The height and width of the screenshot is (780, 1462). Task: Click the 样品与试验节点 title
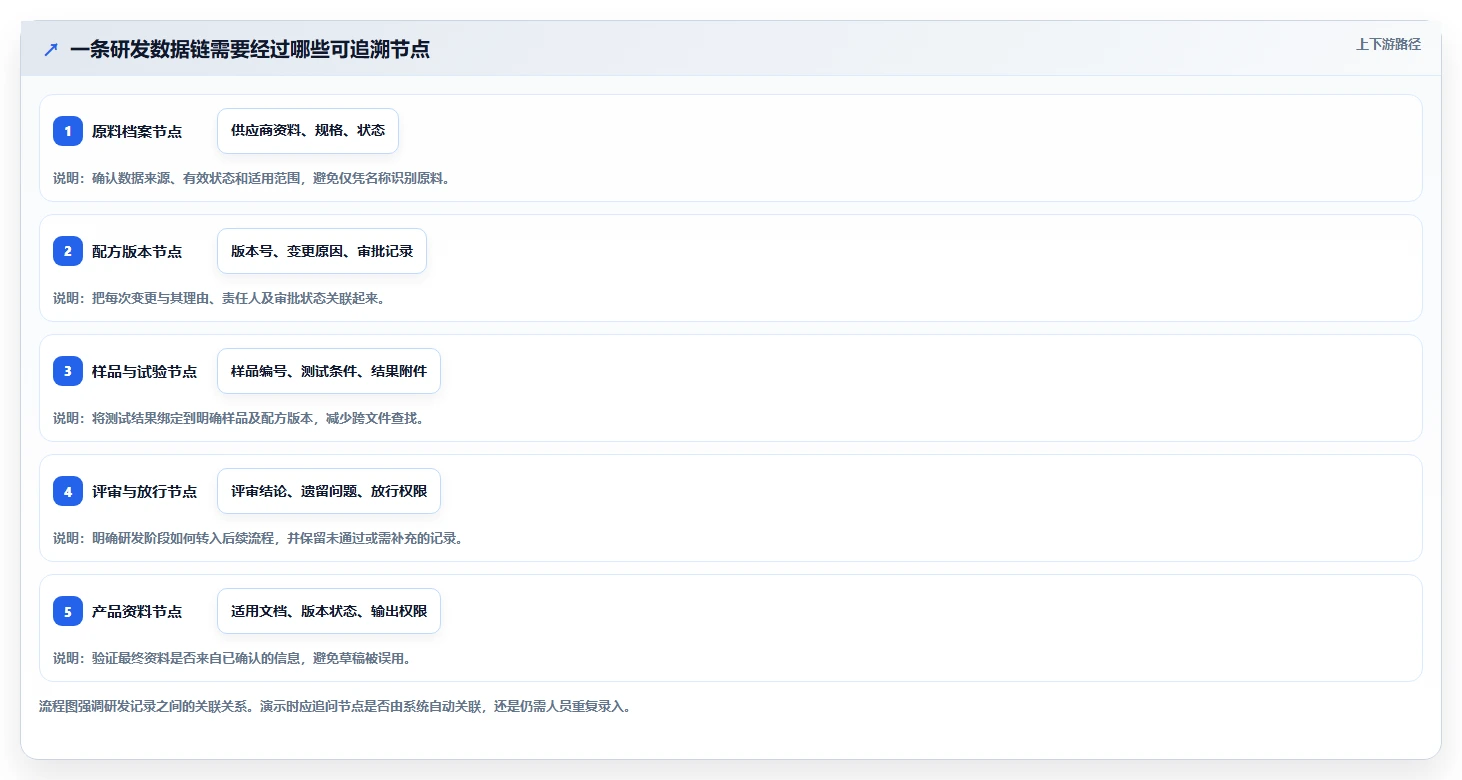pyautogui.click(x=144, y=371)
